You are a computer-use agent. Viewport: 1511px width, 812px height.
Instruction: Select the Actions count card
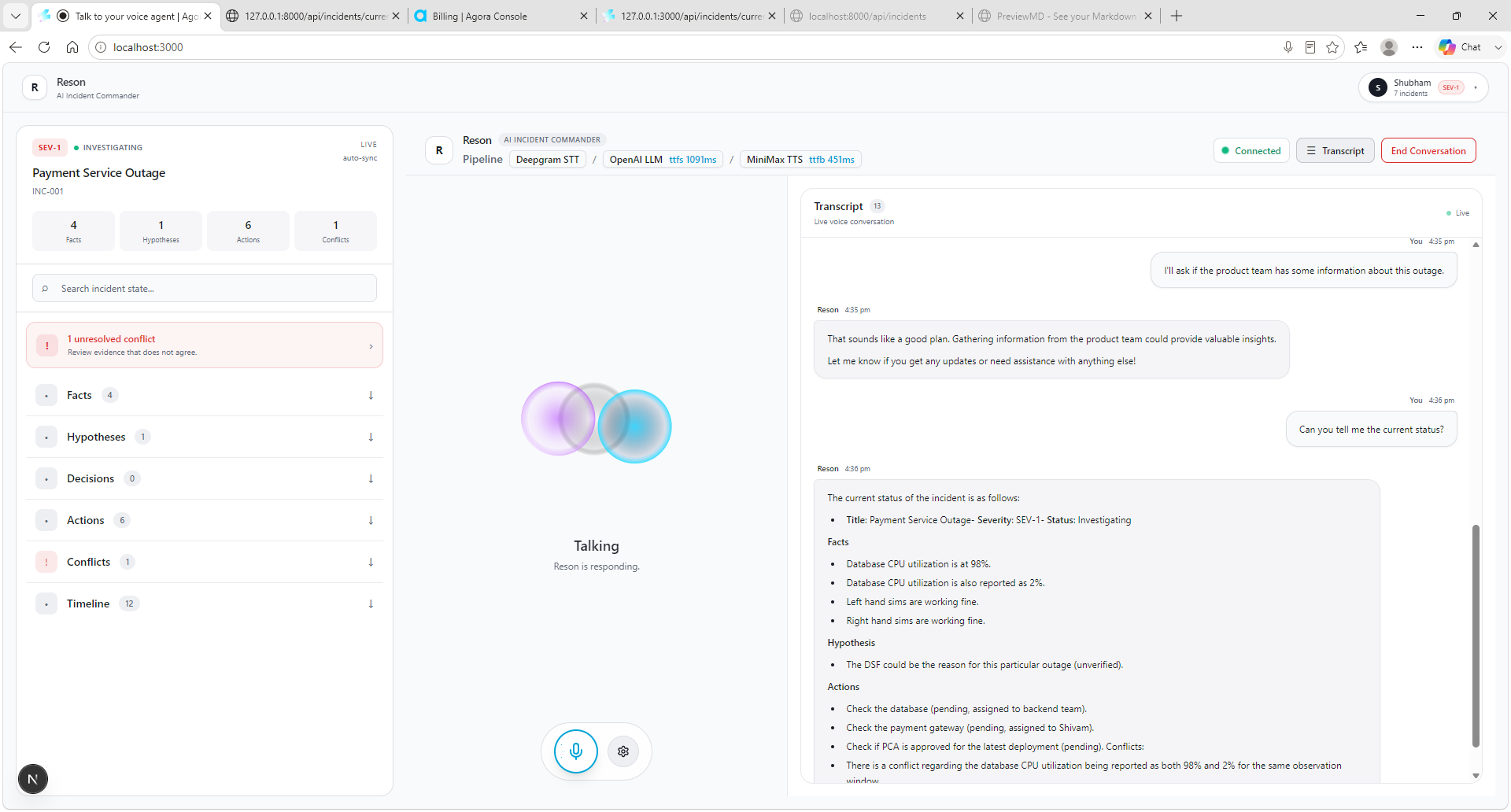[x=248, y=231]
